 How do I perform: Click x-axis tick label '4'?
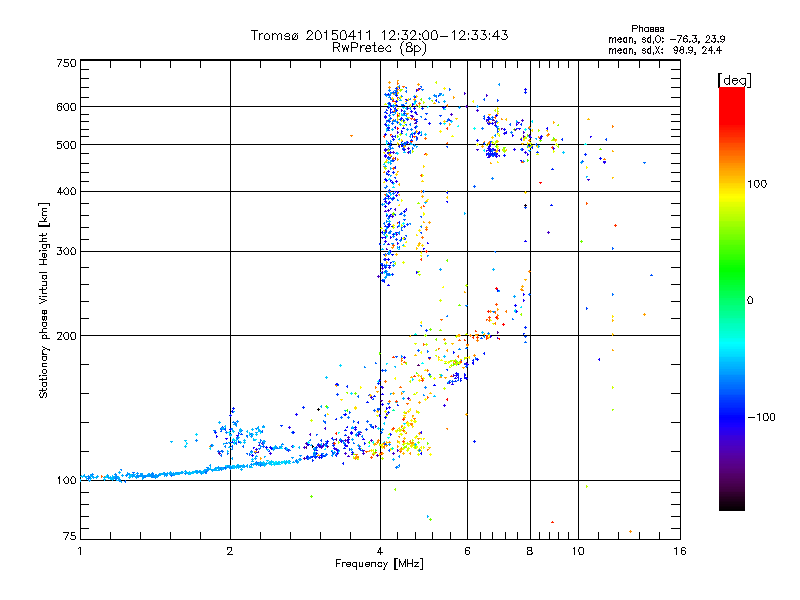tap(380, 551)
